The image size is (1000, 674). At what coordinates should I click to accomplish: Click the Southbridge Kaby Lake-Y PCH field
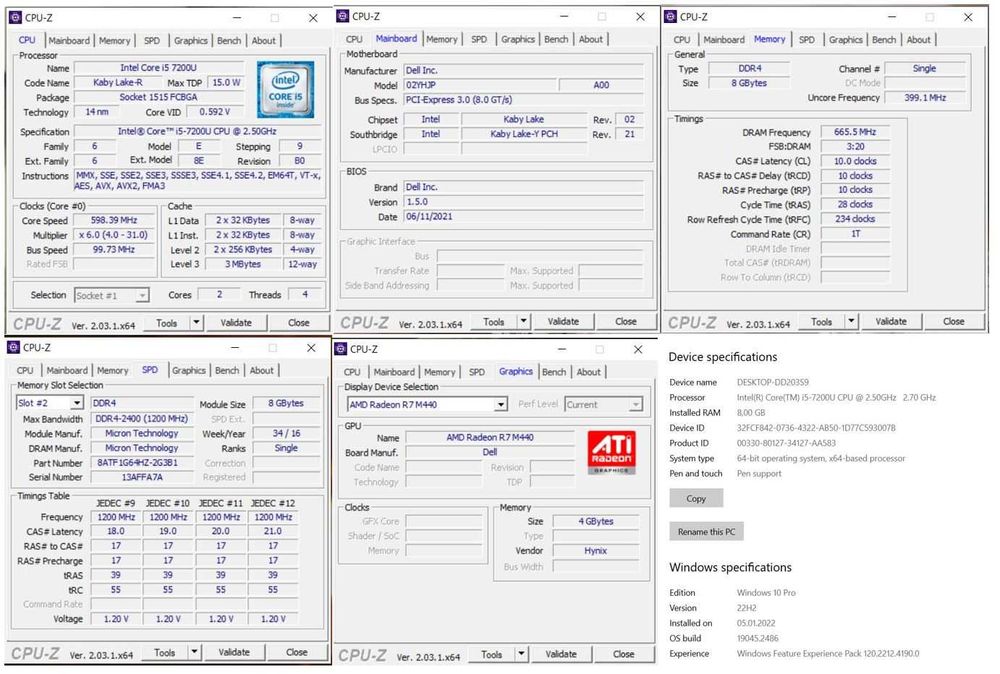[x=524, y=134]
